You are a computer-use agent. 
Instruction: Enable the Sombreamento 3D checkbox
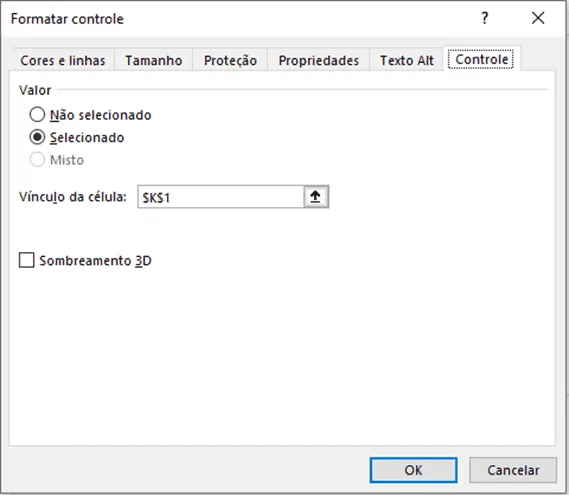click(x=26, y=260)
